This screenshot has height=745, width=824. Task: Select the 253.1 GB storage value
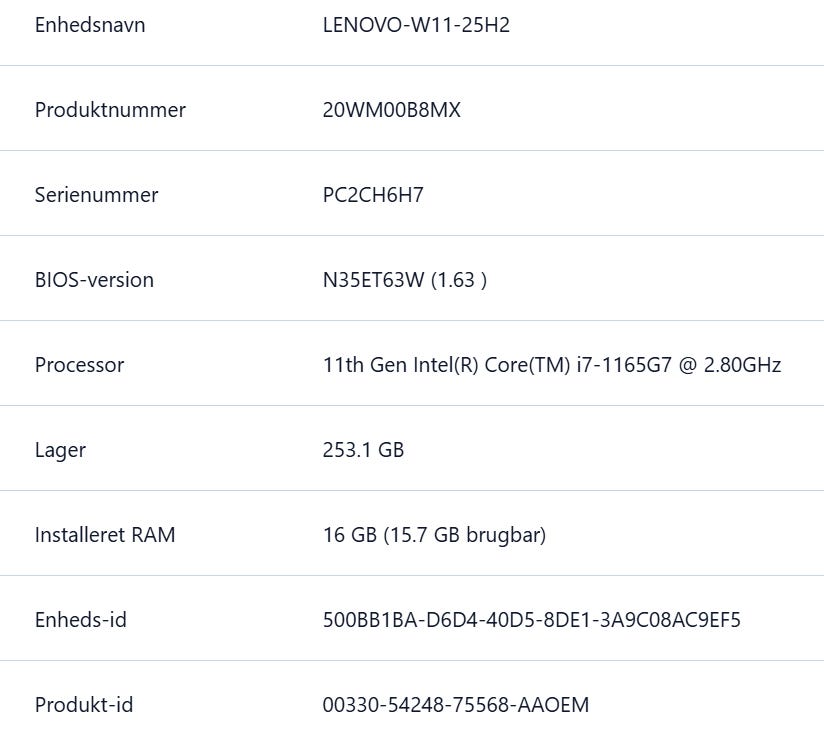tap(363, 450)
